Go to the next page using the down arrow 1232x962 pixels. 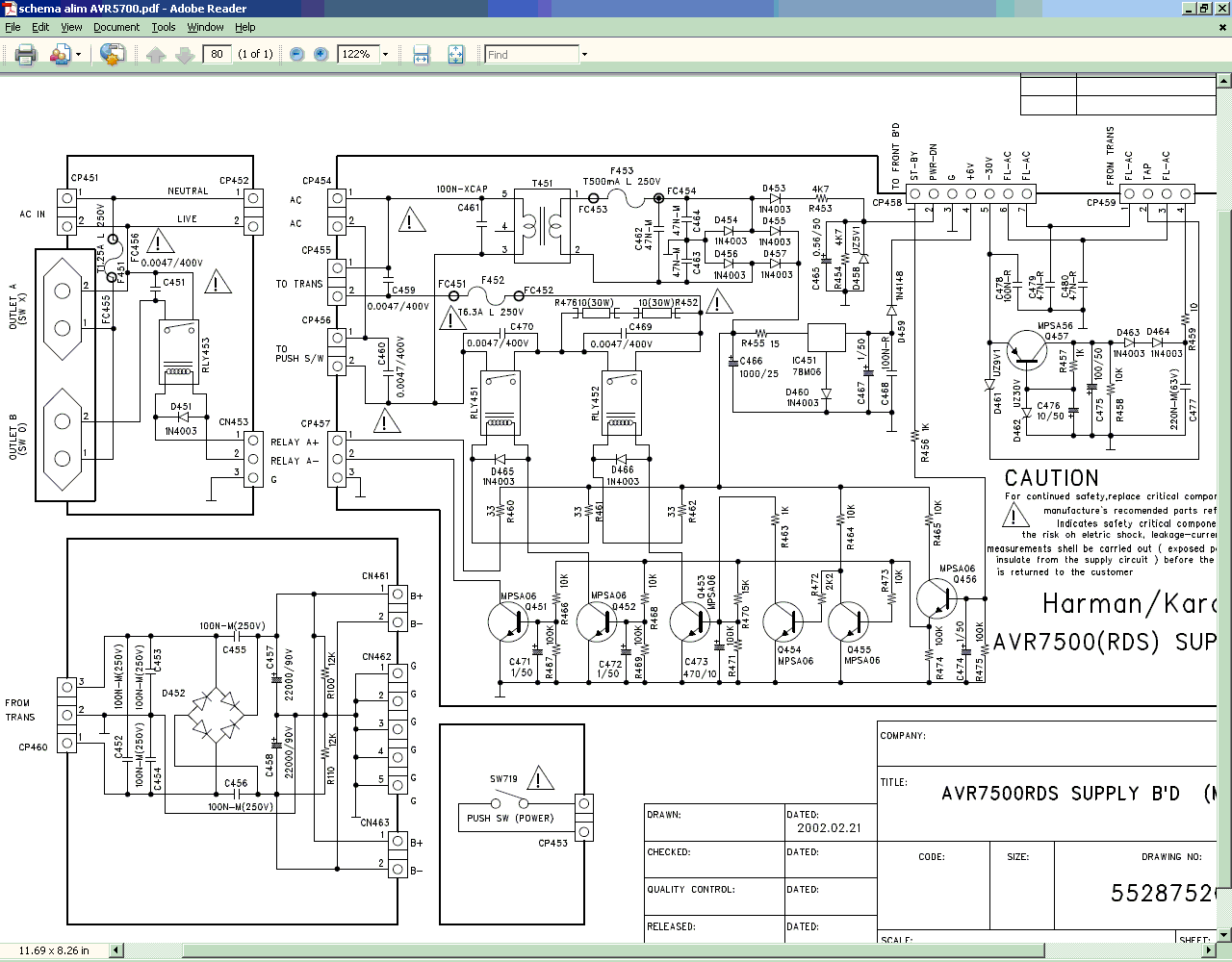pyautogui.click(x=185, y=55)
